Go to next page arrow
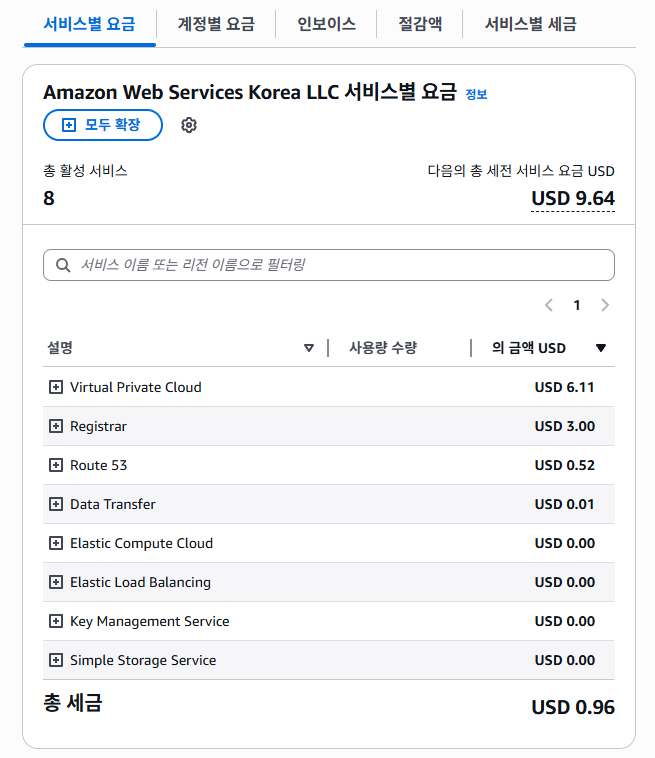The image size is (655, 758). [x=605, y=305]
